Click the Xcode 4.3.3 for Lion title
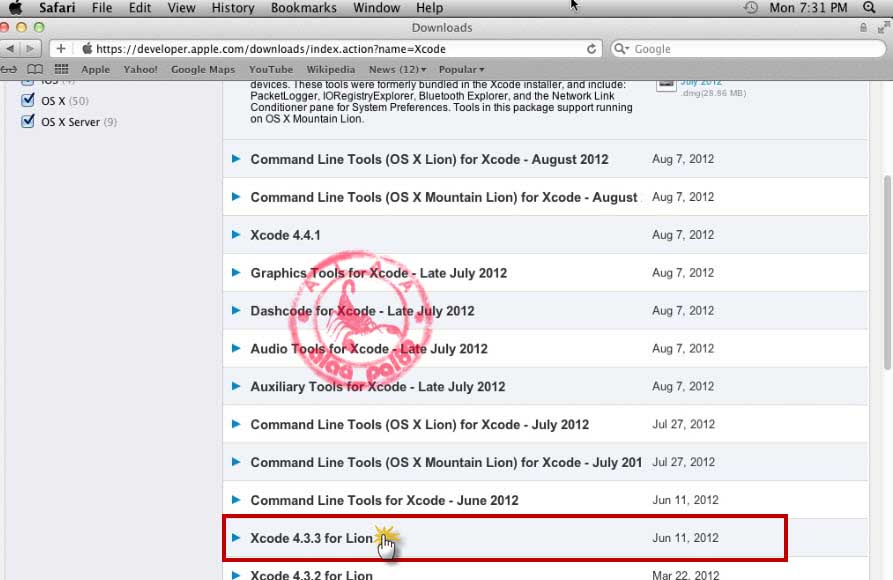Viewport: 893px width, 580px height. (x=312, y=538)
